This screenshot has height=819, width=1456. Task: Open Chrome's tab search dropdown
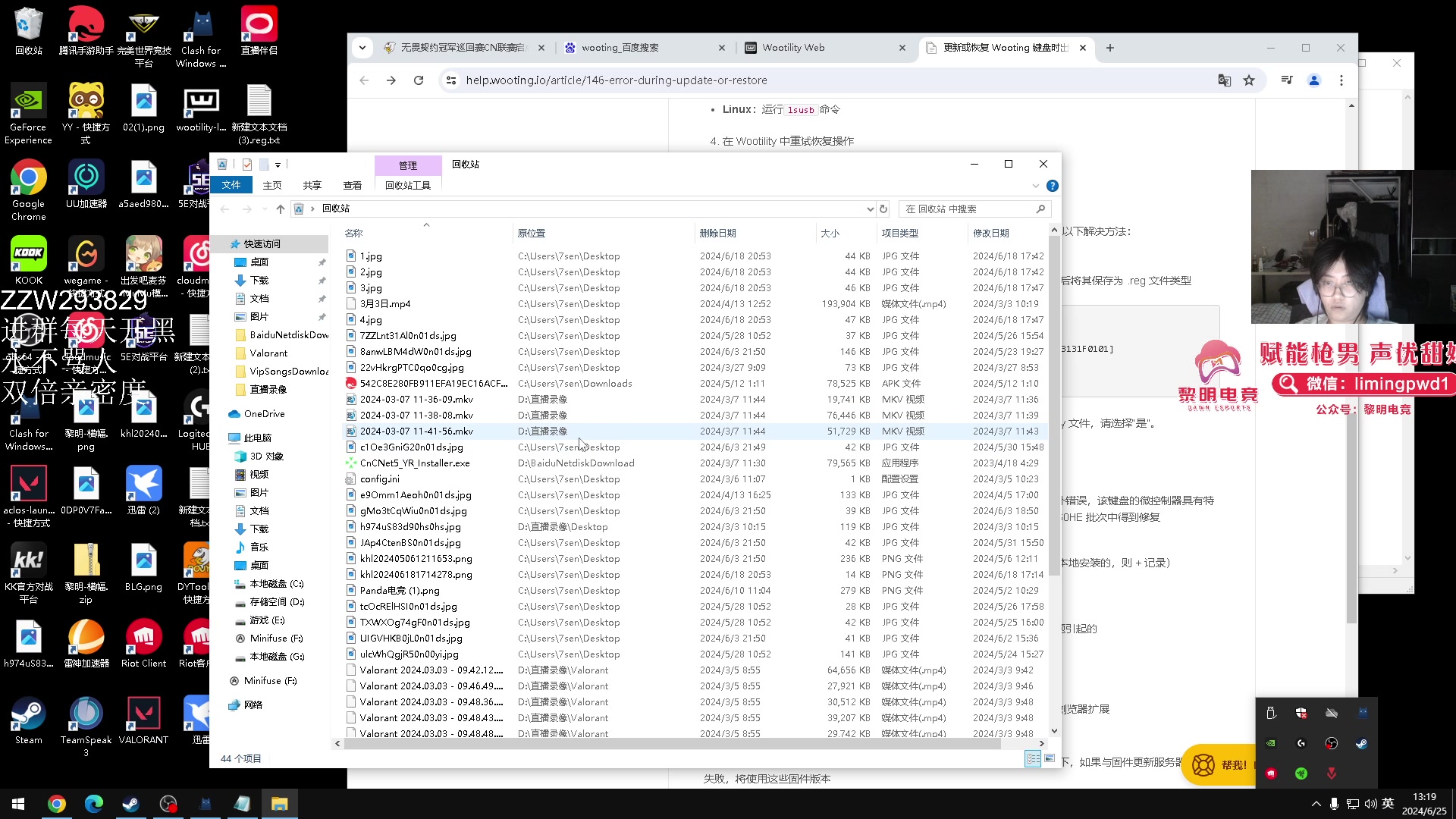tap(362, 47)
